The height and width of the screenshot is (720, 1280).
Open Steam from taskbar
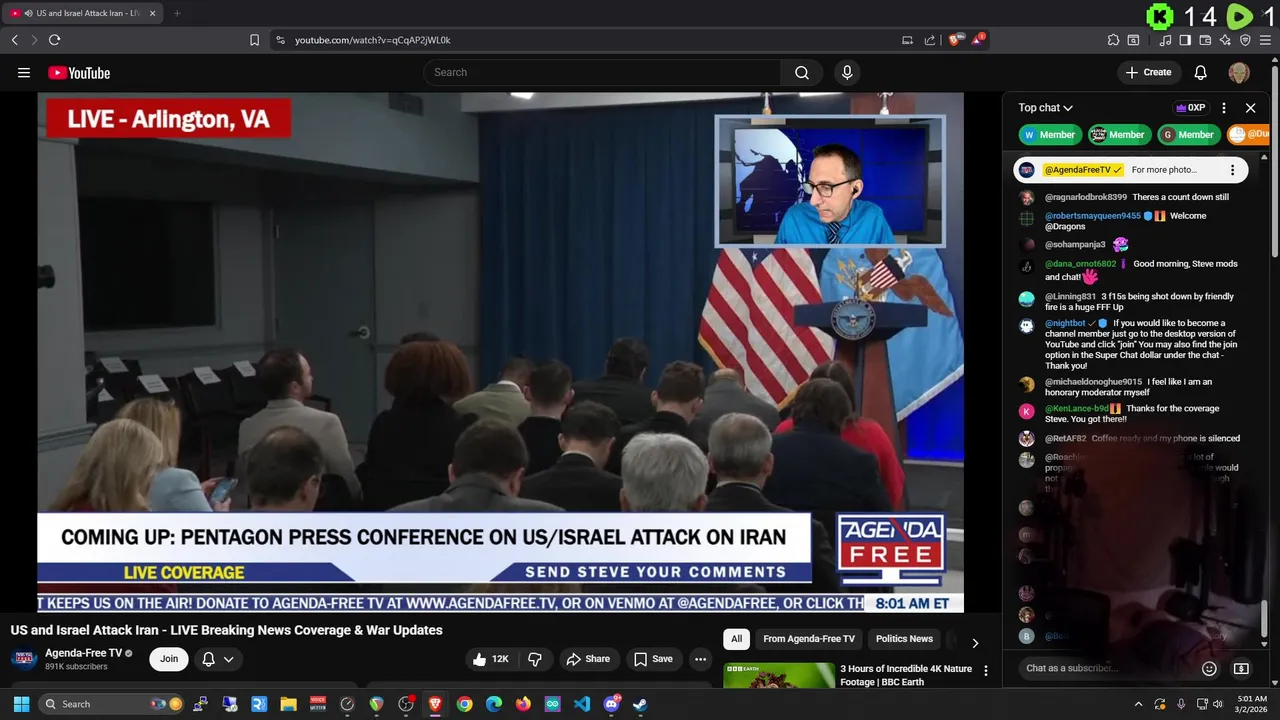point(640,704)
